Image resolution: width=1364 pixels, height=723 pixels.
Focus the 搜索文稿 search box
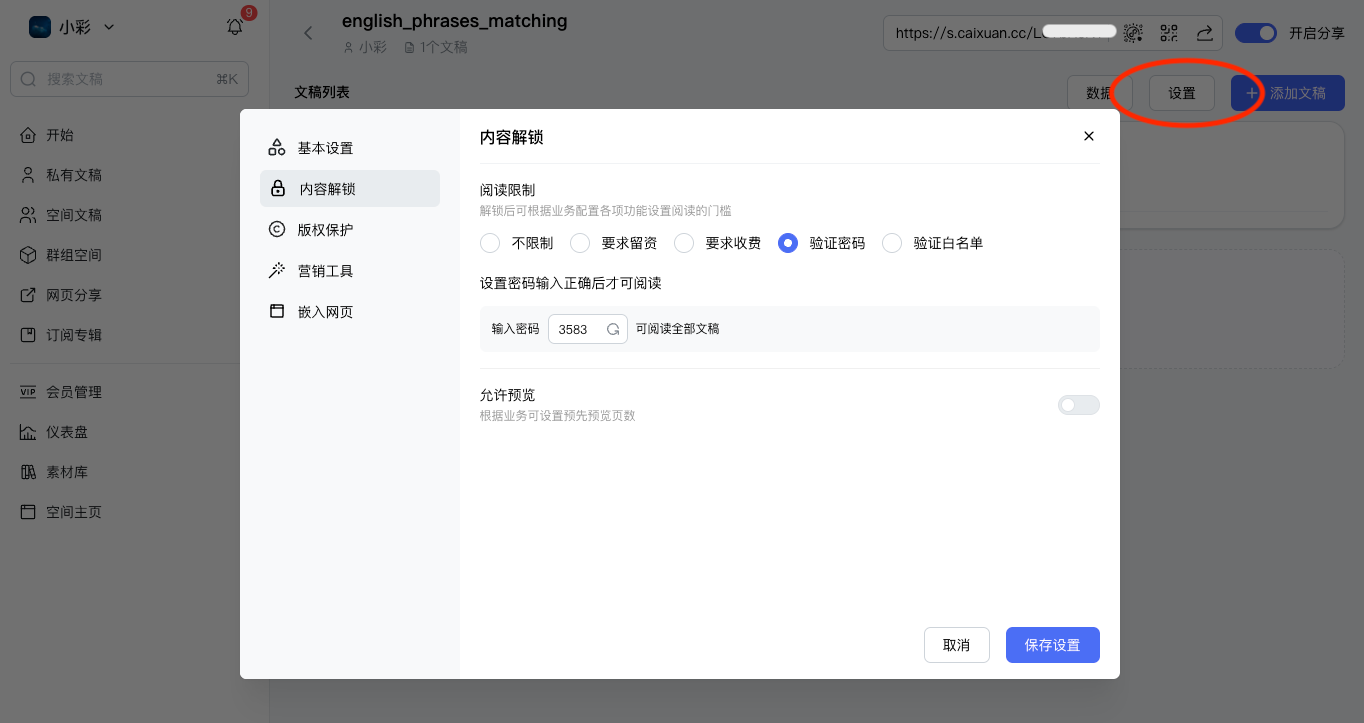pos(129,79)
